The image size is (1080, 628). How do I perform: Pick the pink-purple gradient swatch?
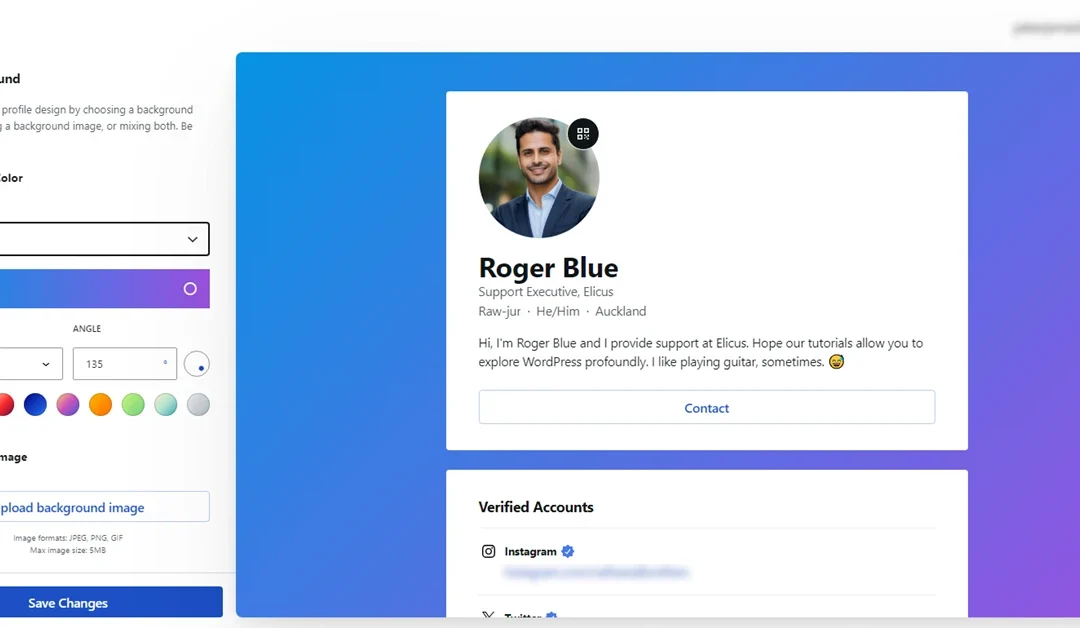click(68, 404)
